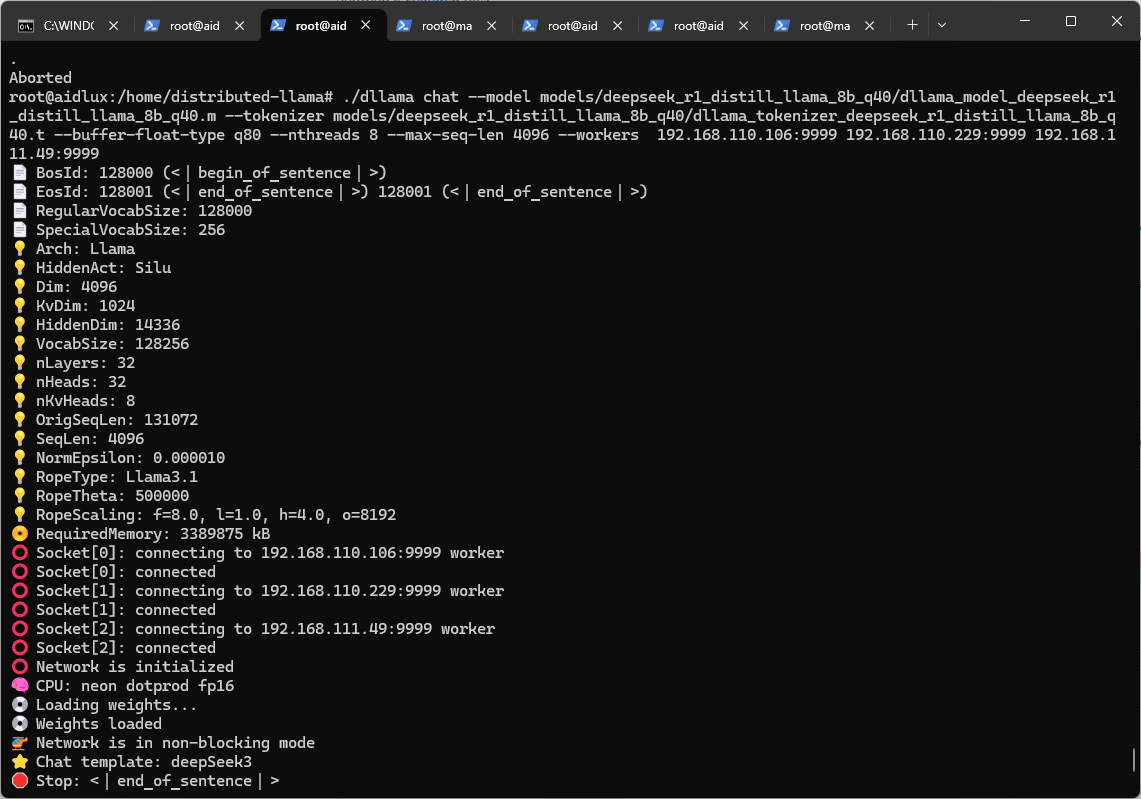This screenshot has width=1141, height=799.
Task: Click the red ring beside Network is initialized
Action: (x=20, y=666)
